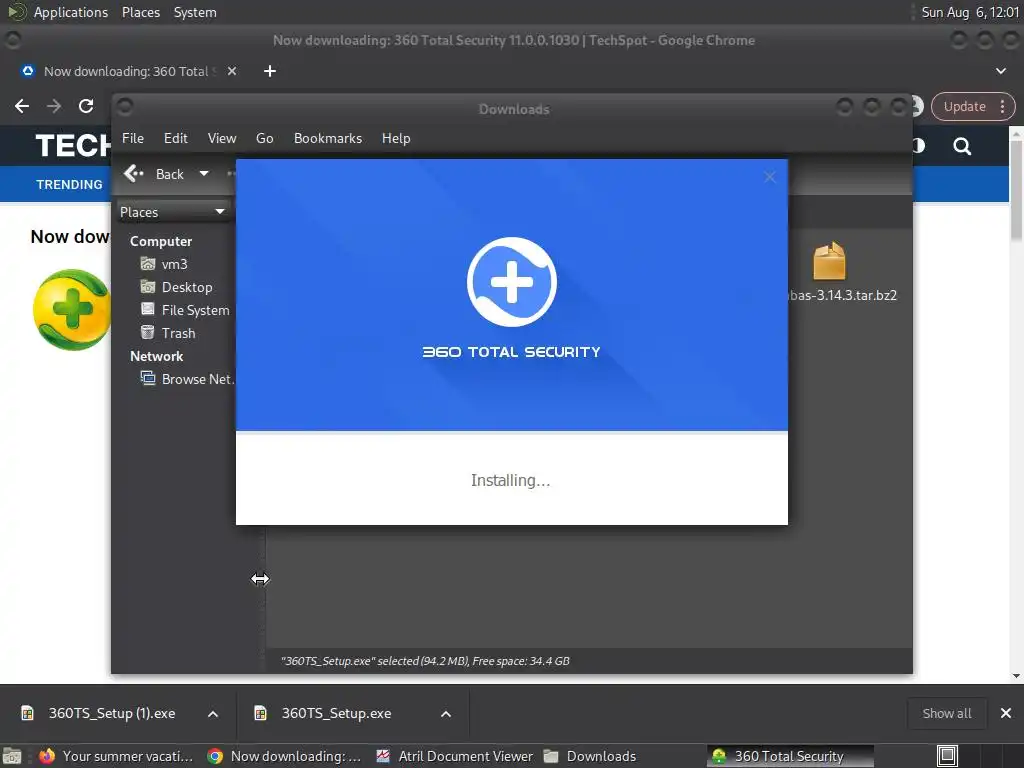The width and height of the screenshot is (1024, 768).
Task: Select vm3 home folder in sidebar
Action: pos(174,264)
